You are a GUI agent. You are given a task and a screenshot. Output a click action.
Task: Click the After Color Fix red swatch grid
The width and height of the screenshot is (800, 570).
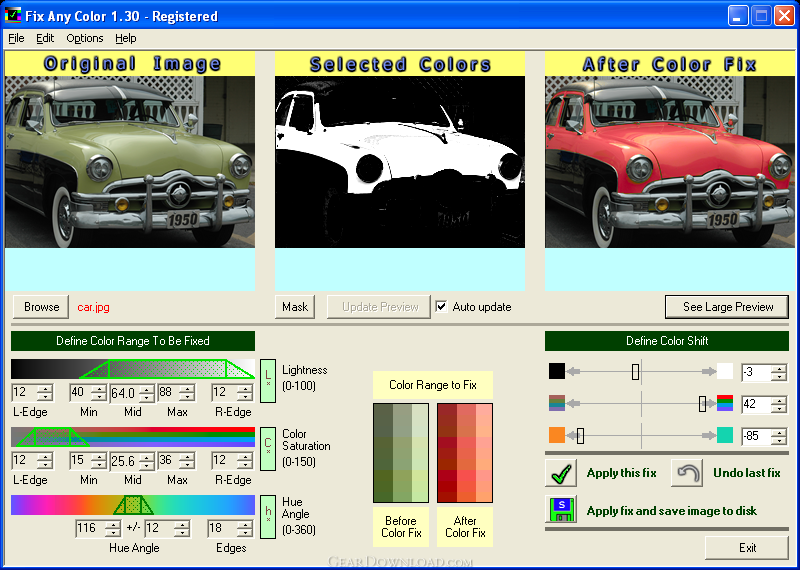click(x=465, y=453)
